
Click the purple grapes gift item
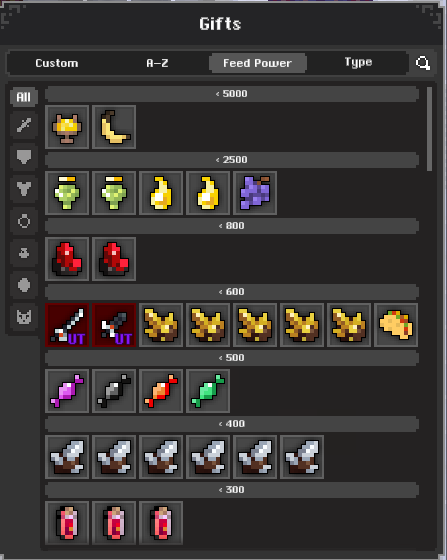[x=255, y=193]
